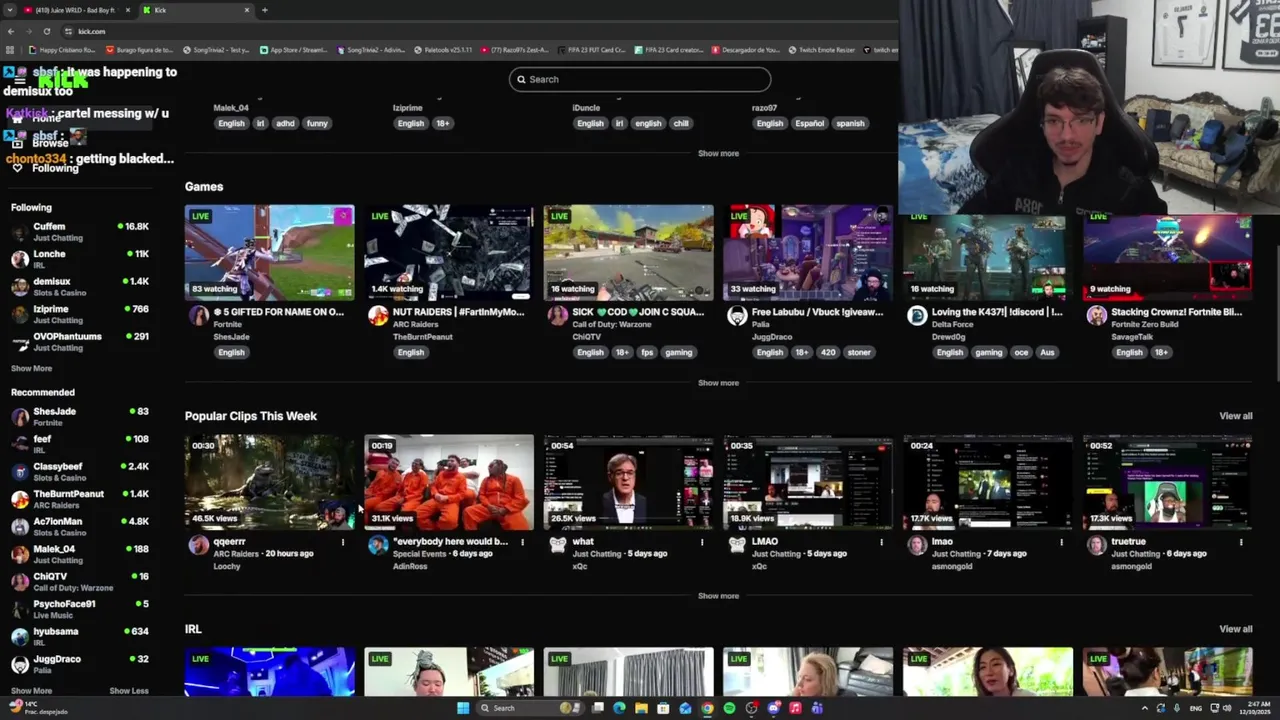Open hyubsama's avatar in Recommended

pos(20,637)
